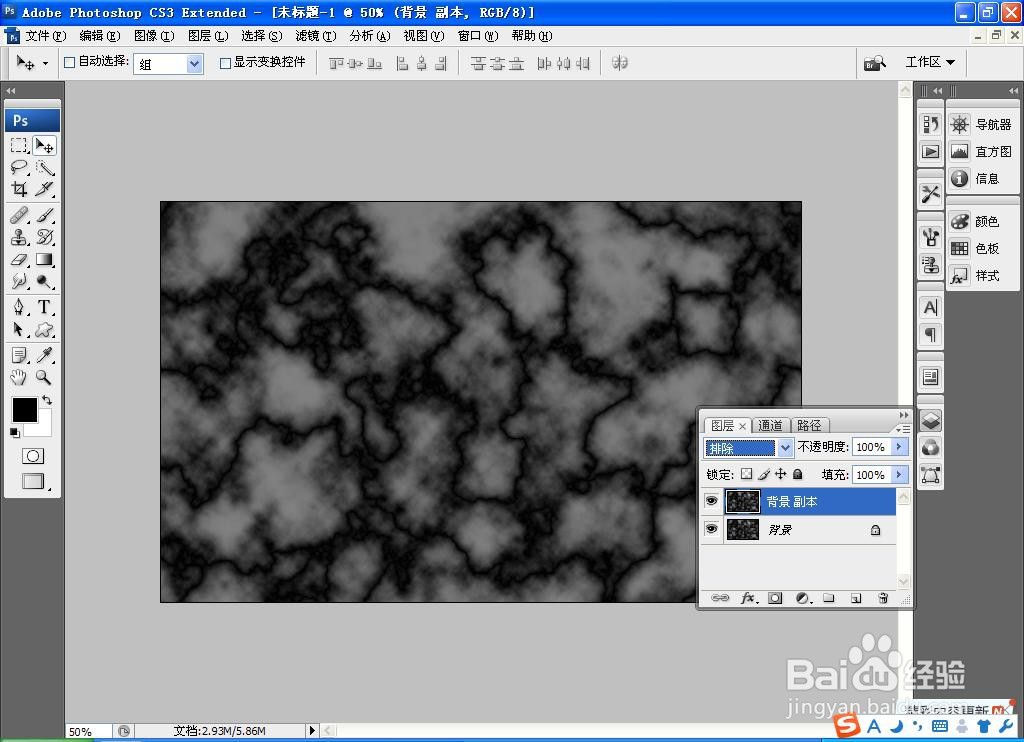Open Adobe Bridge from options bar
The width and height of the screenshot is (1024, 742).
874,63
